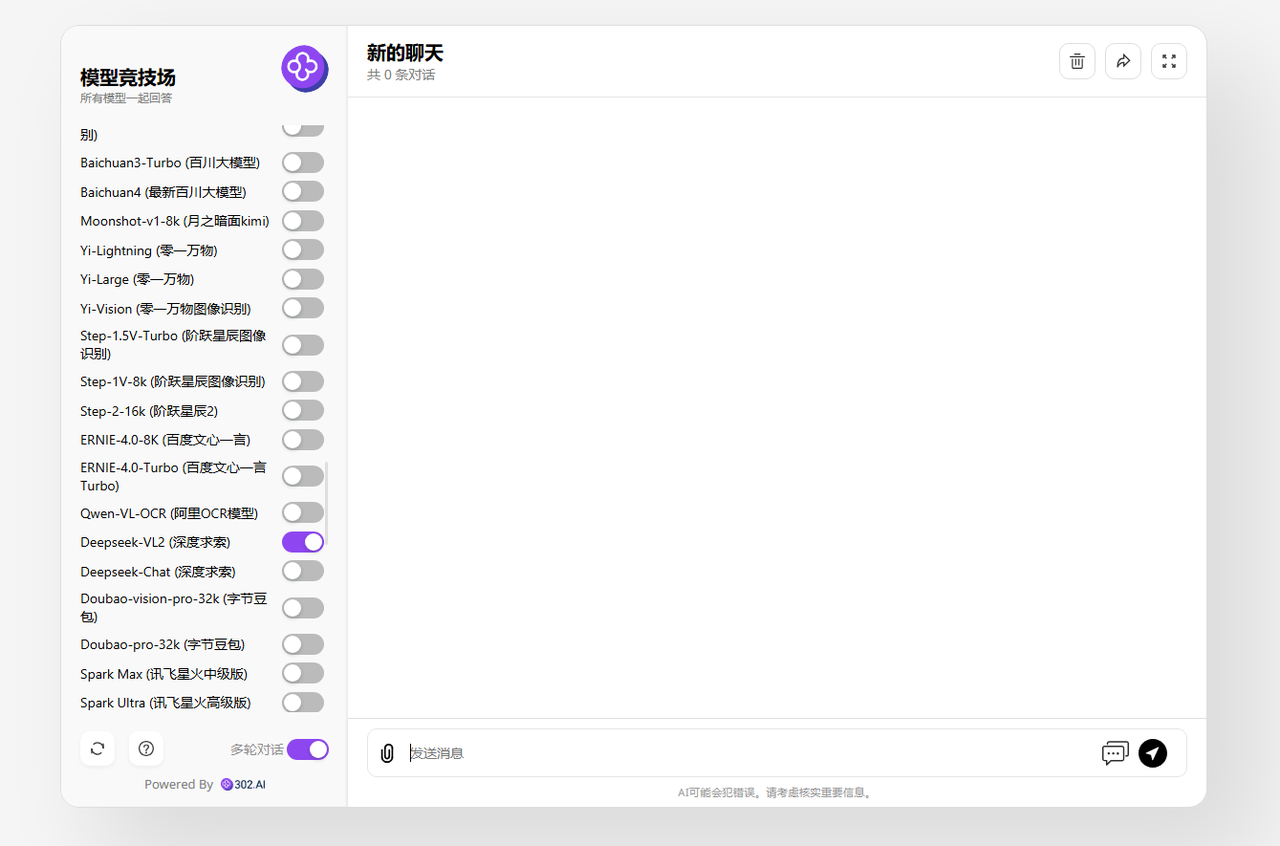Open help with the question mark icon

(x=146, y=748)
